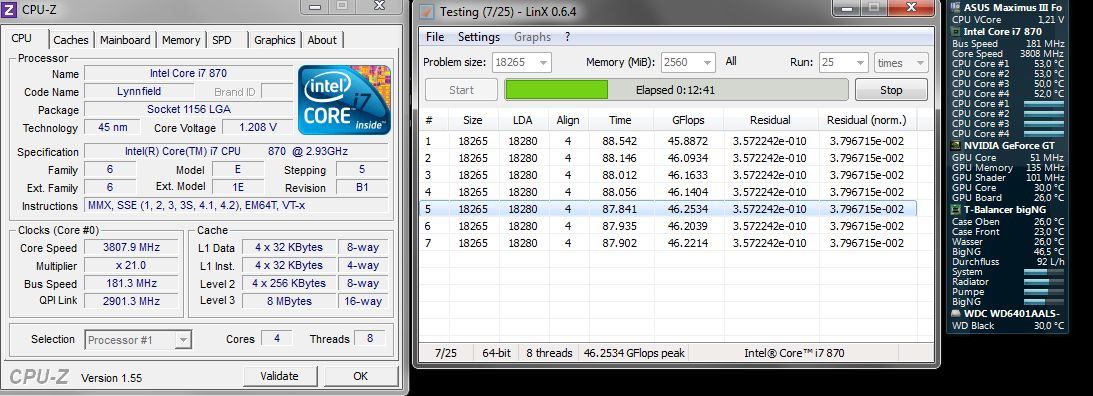Click the Residual (norm.) column header
The height and width of the screenshot is (396, 1093).
tap(866, 120)
